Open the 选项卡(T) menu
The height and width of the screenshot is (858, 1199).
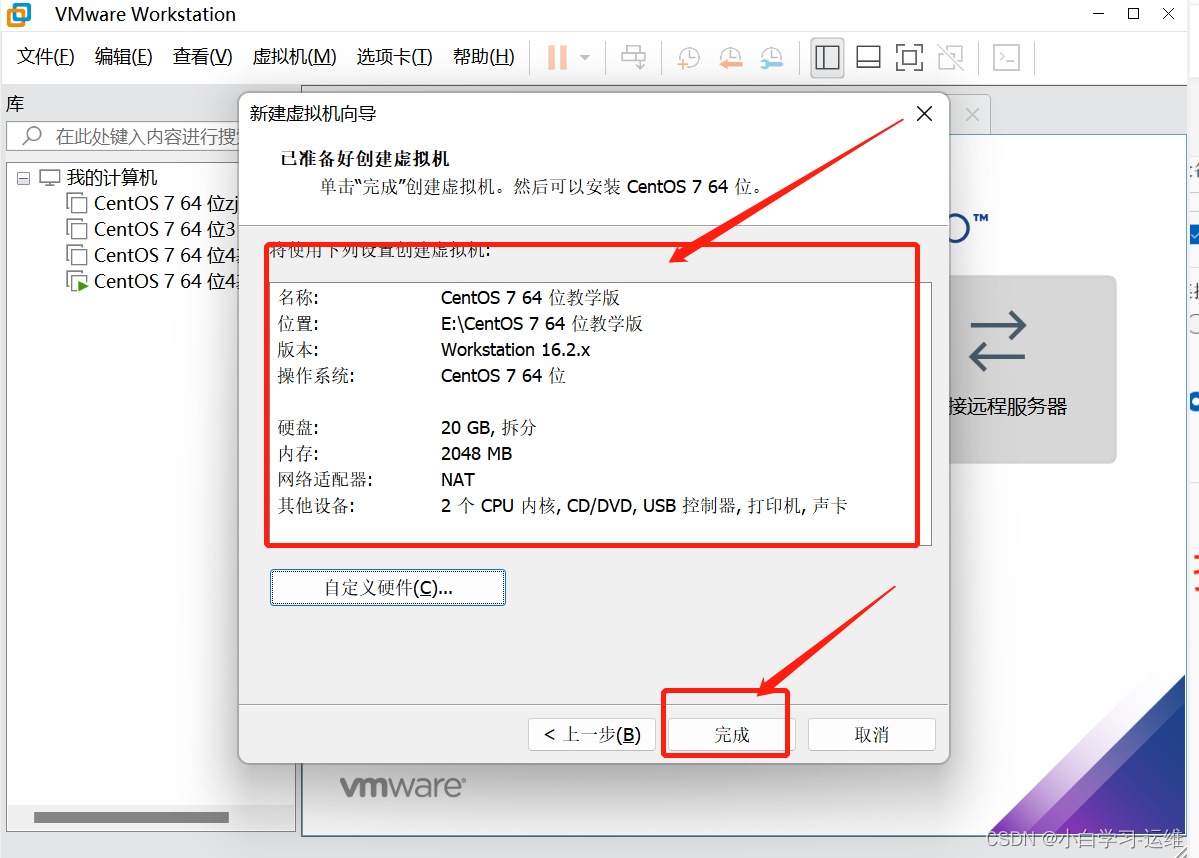point(395,57)
